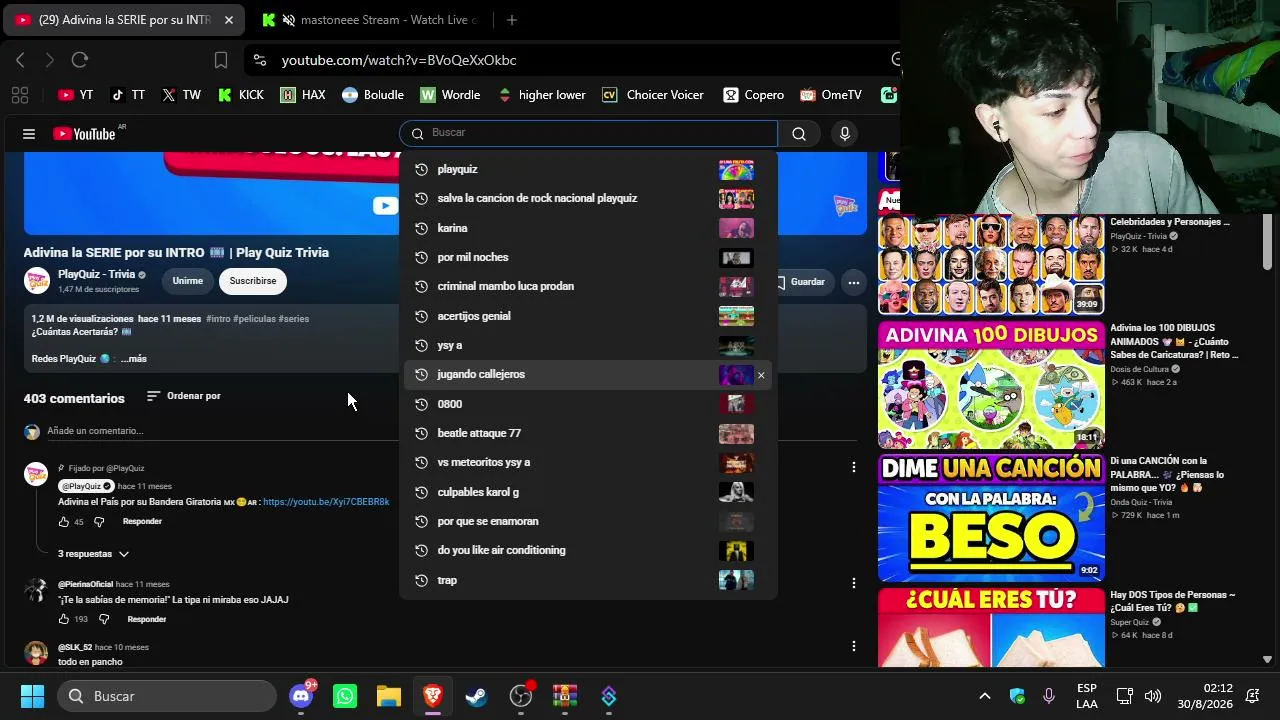Screen dimensions: 1280x720
Task: Open WhatsApp from the taskbar
Action: coord(345,696)
